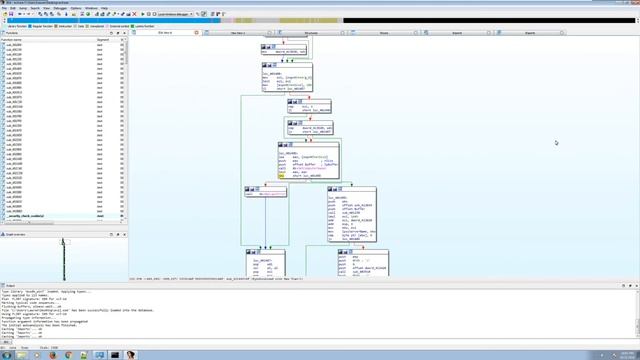Open the File menu

pyautogui.click(x=4, y=8)
